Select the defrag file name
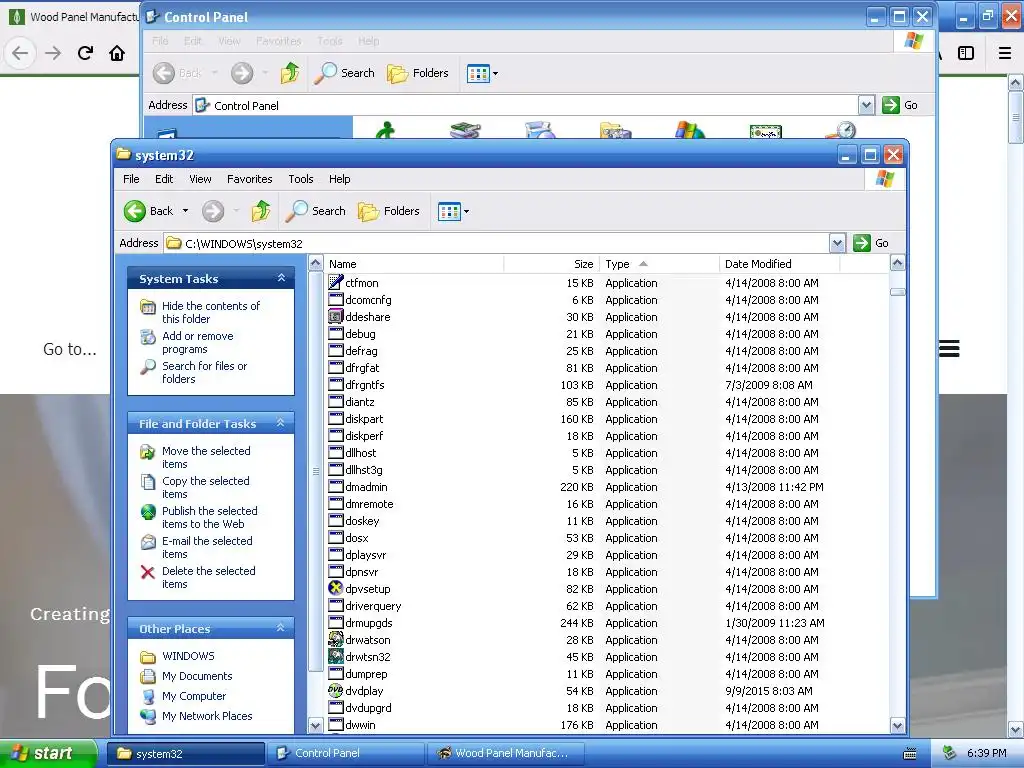Viewport: 1024px width, 768px height. [361, 351]
